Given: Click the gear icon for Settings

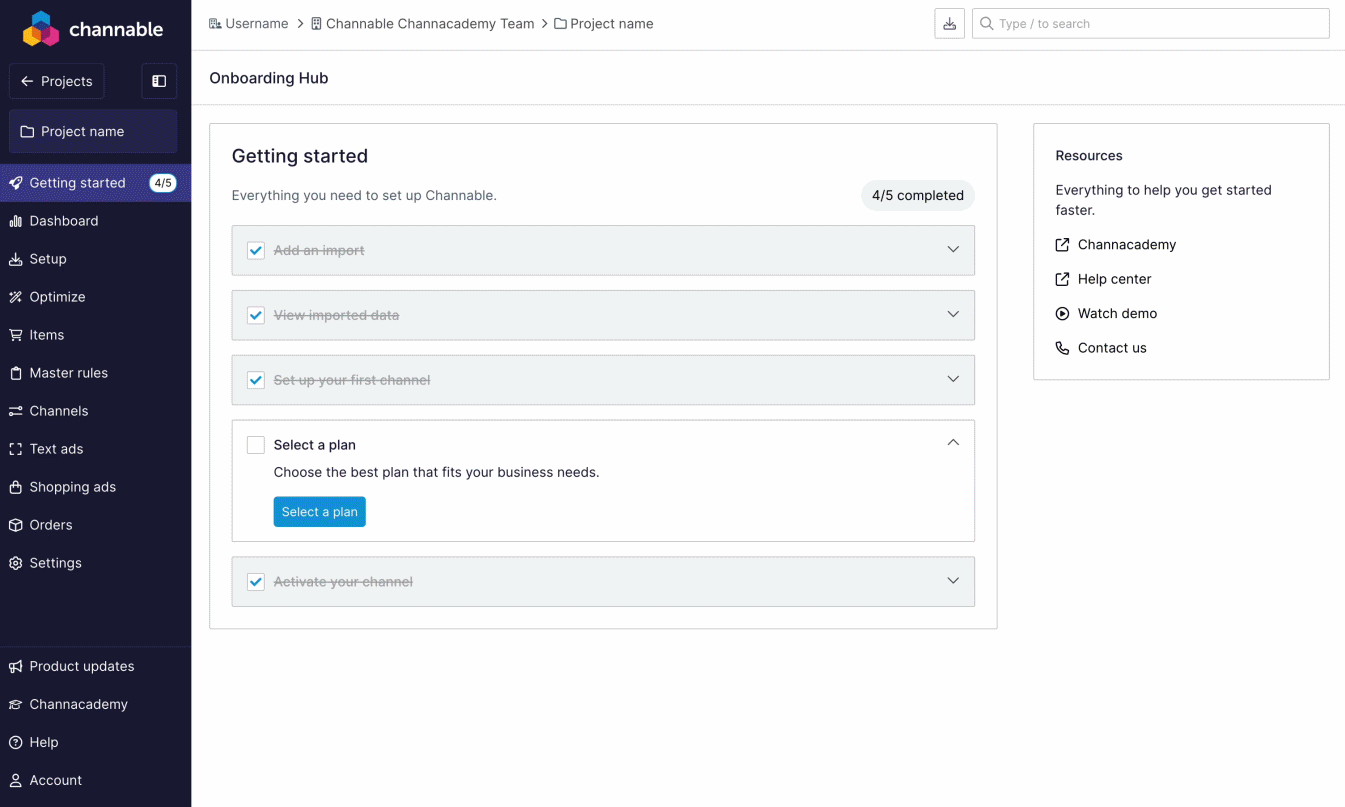Looking at the screenshot, I should coord(15,563).
